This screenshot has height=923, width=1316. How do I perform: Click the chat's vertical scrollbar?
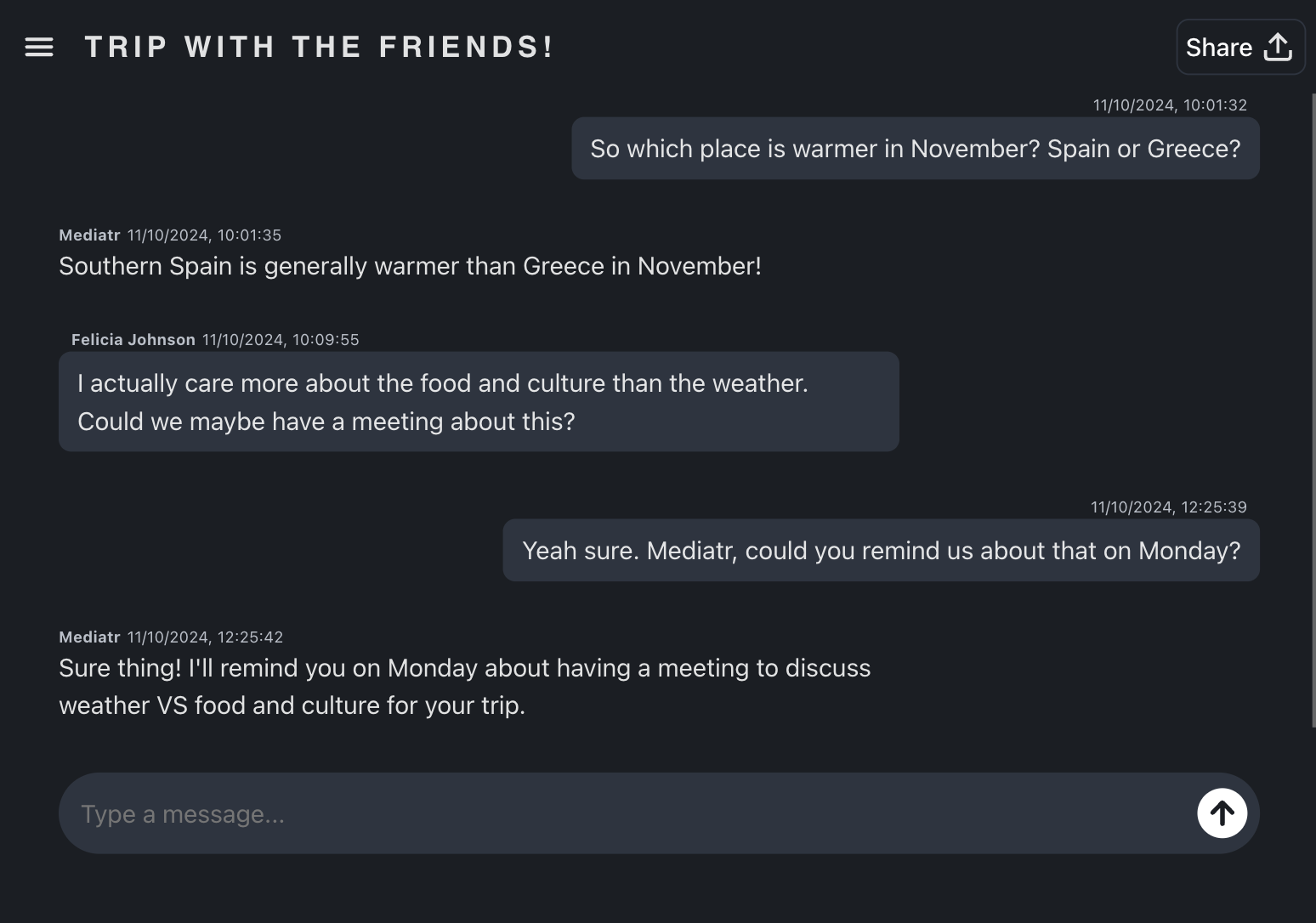click(x=1313, y=408)
